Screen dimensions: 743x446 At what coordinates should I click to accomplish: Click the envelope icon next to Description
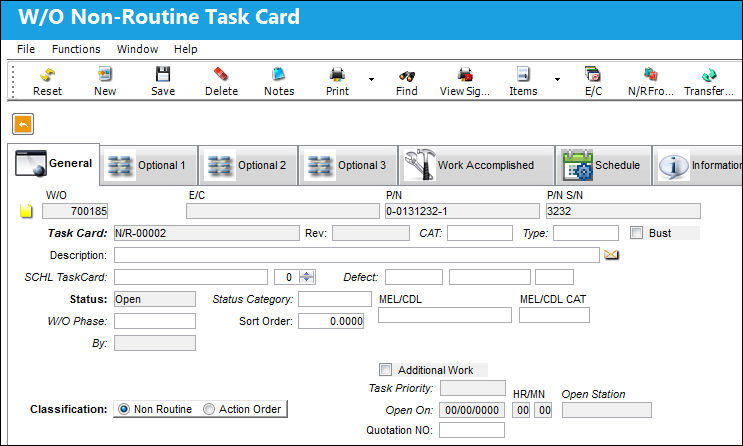coord(611,255)
